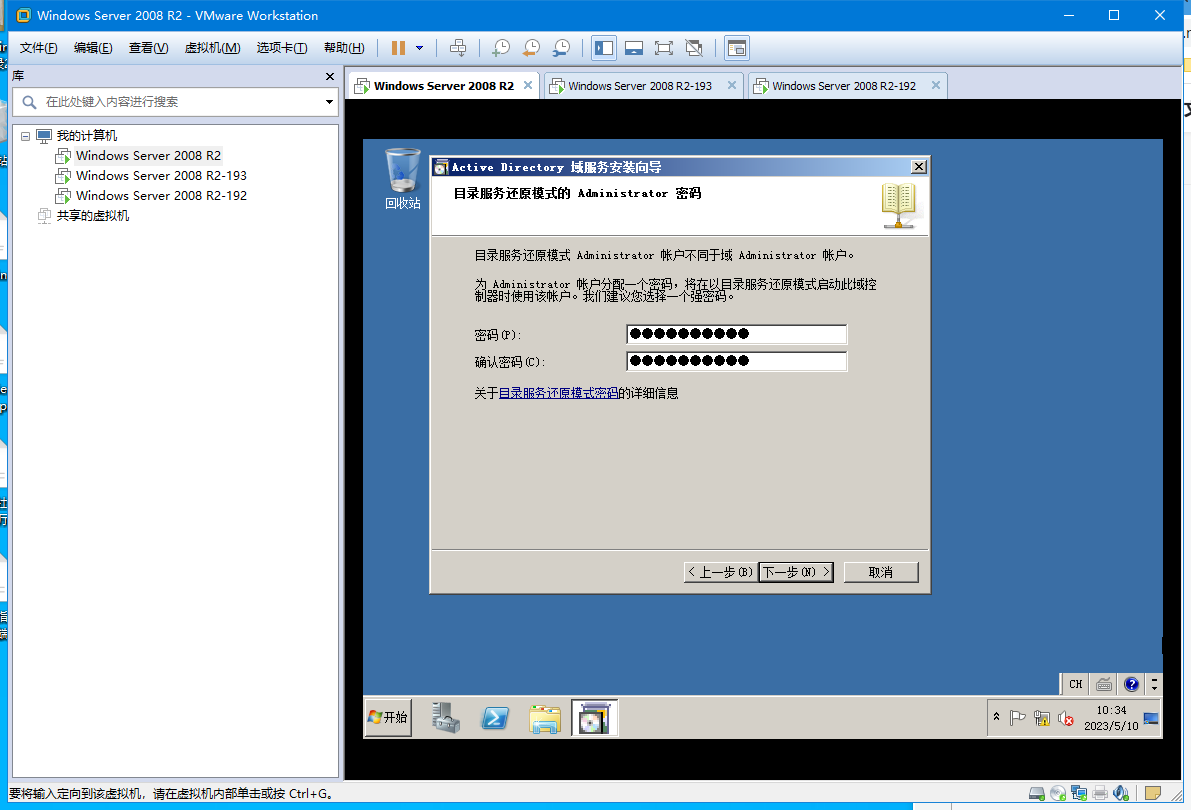
Task: Open the library search dropdown arrow
Action: (329, 102)
